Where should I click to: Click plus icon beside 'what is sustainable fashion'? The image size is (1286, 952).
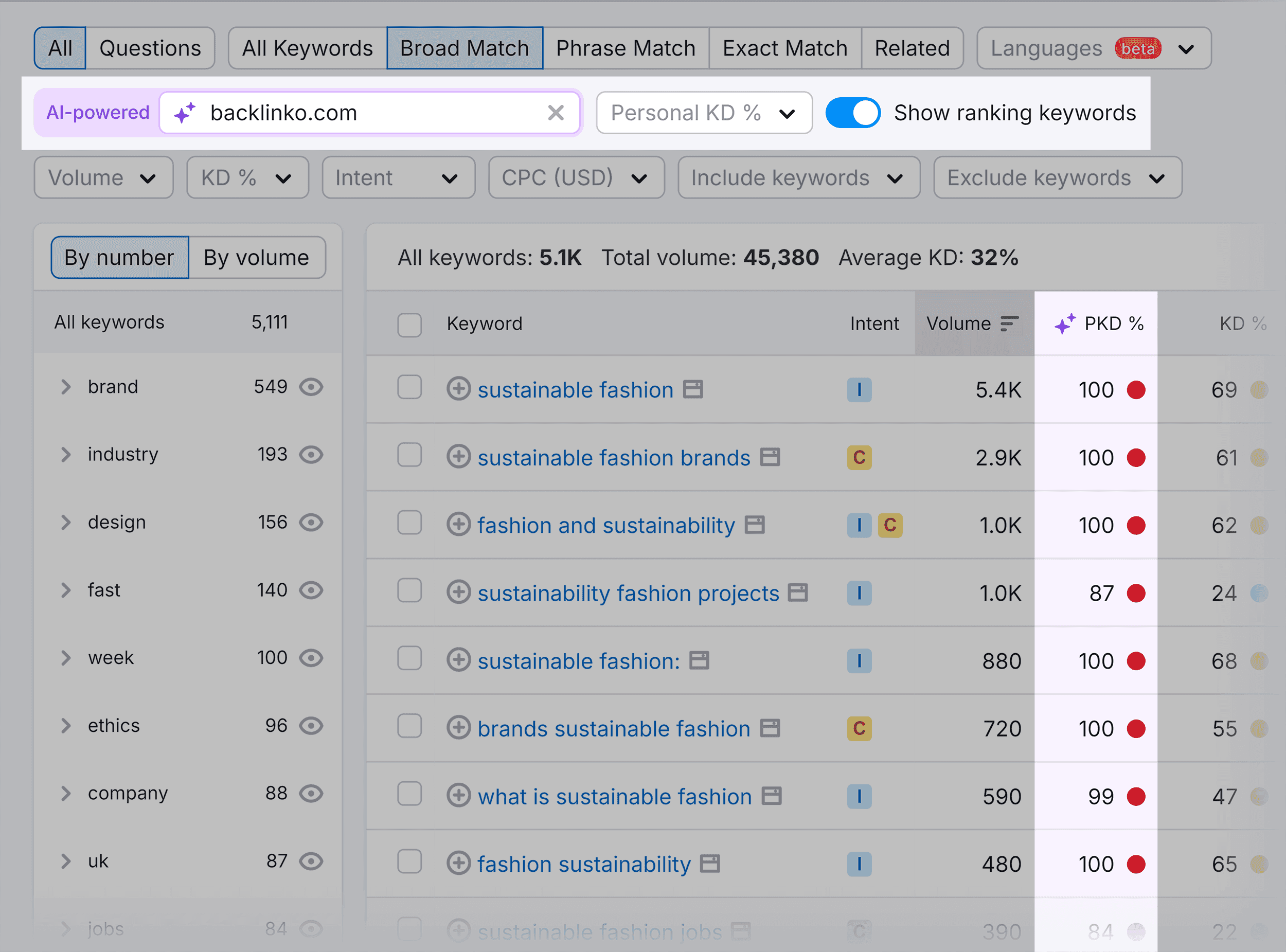(458, 796)
